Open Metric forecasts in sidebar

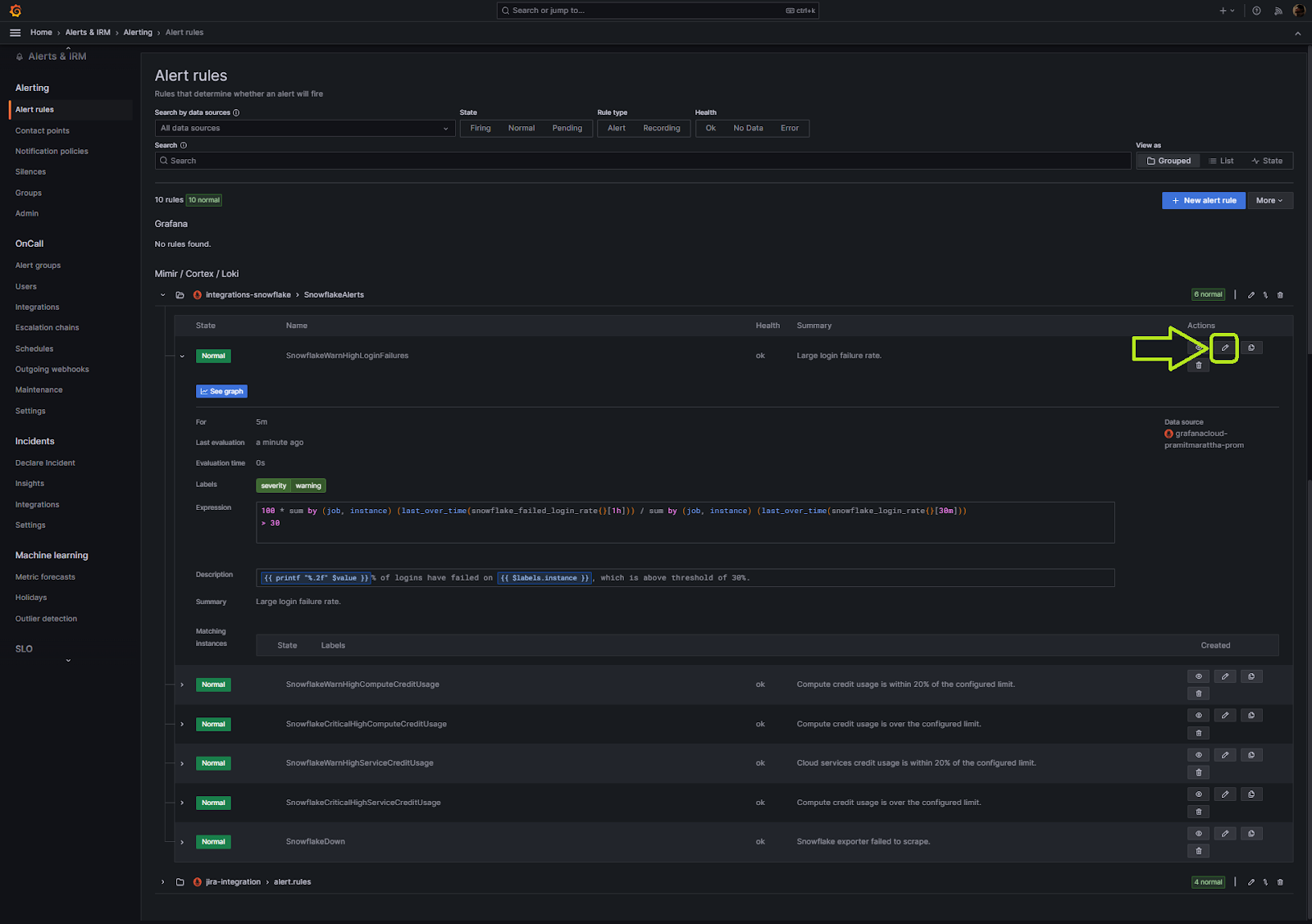coord(45,577)
